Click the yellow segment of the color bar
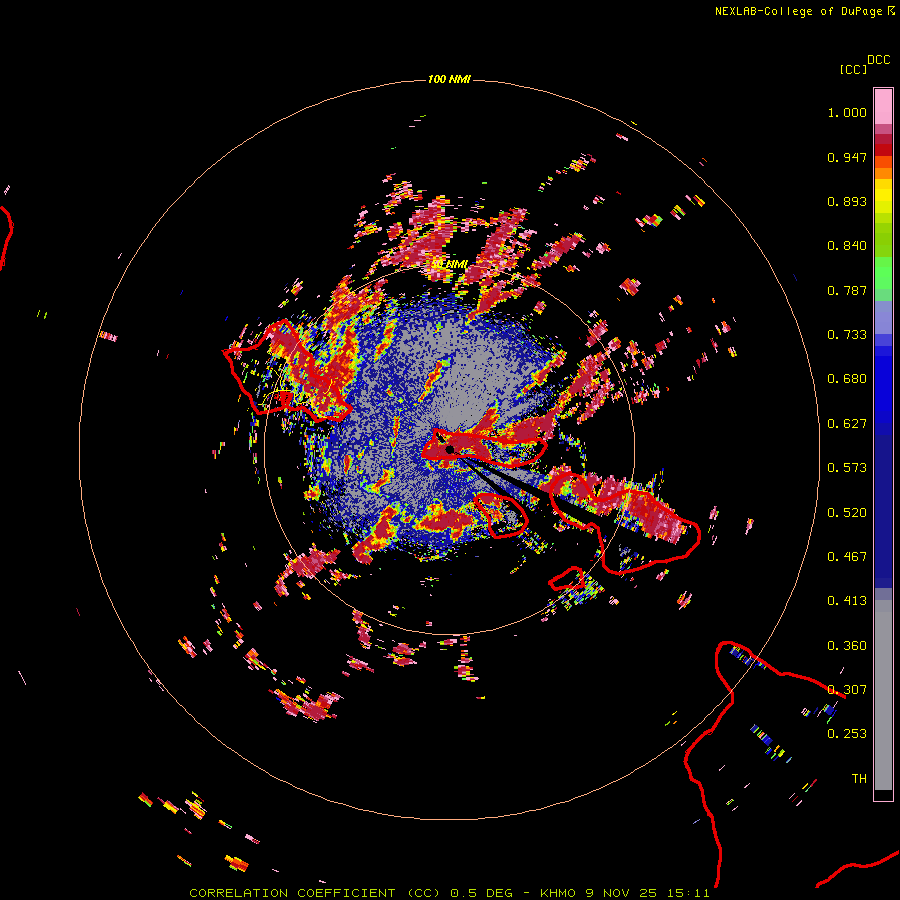Screen dimensions: 900x900 (x=883, y=196)
